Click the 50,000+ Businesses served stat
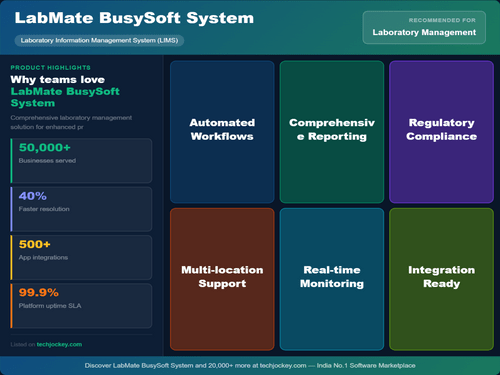 pyautogui.click(x=81, y=161)
